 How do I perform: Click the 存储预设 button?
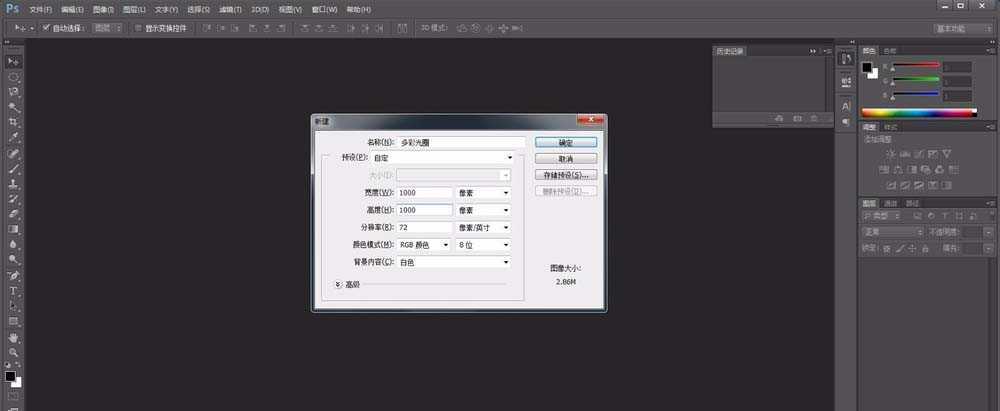coord(565,174)
